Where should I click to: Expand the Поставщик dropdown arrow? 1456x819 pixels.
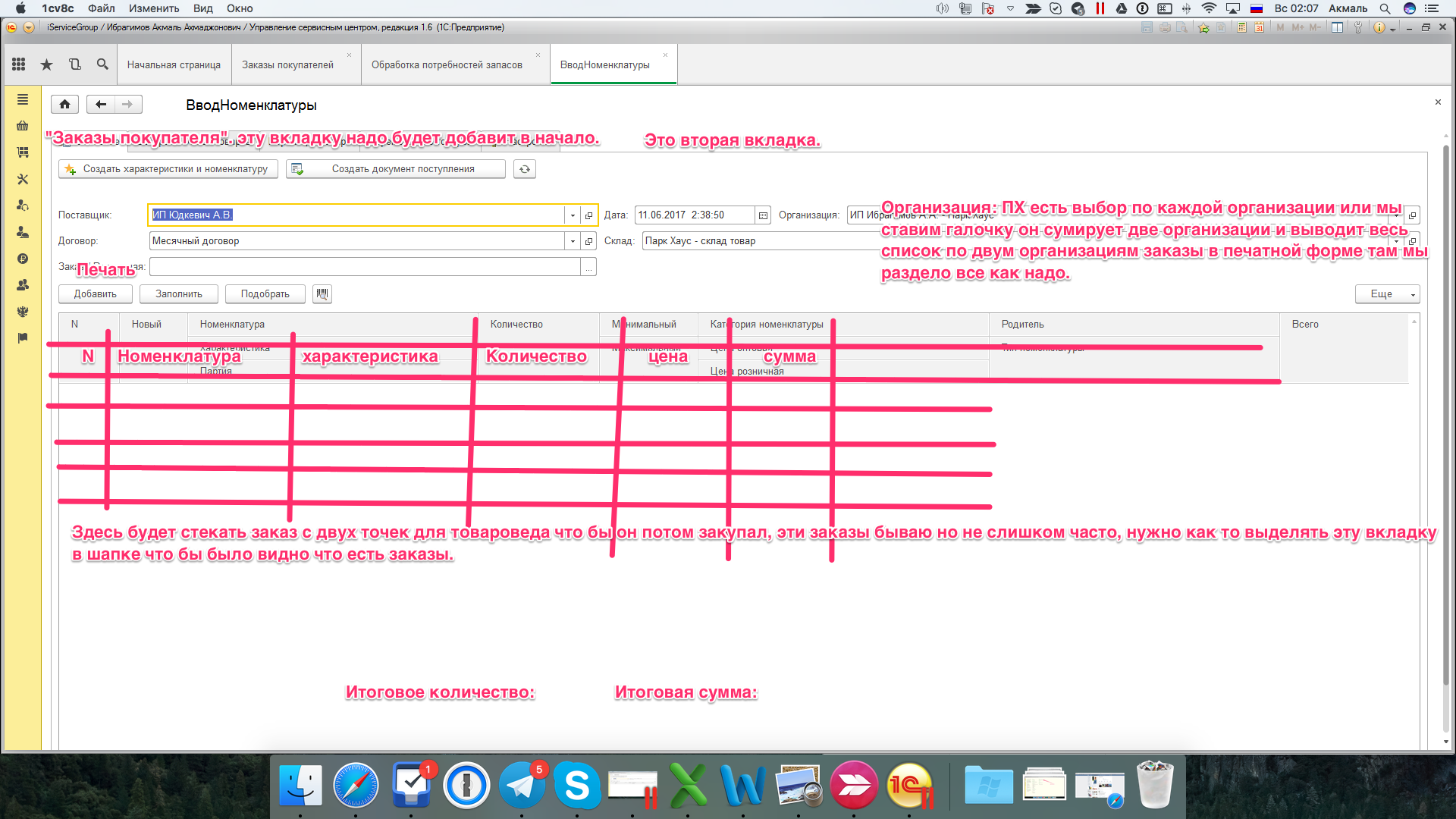point(573,215)
